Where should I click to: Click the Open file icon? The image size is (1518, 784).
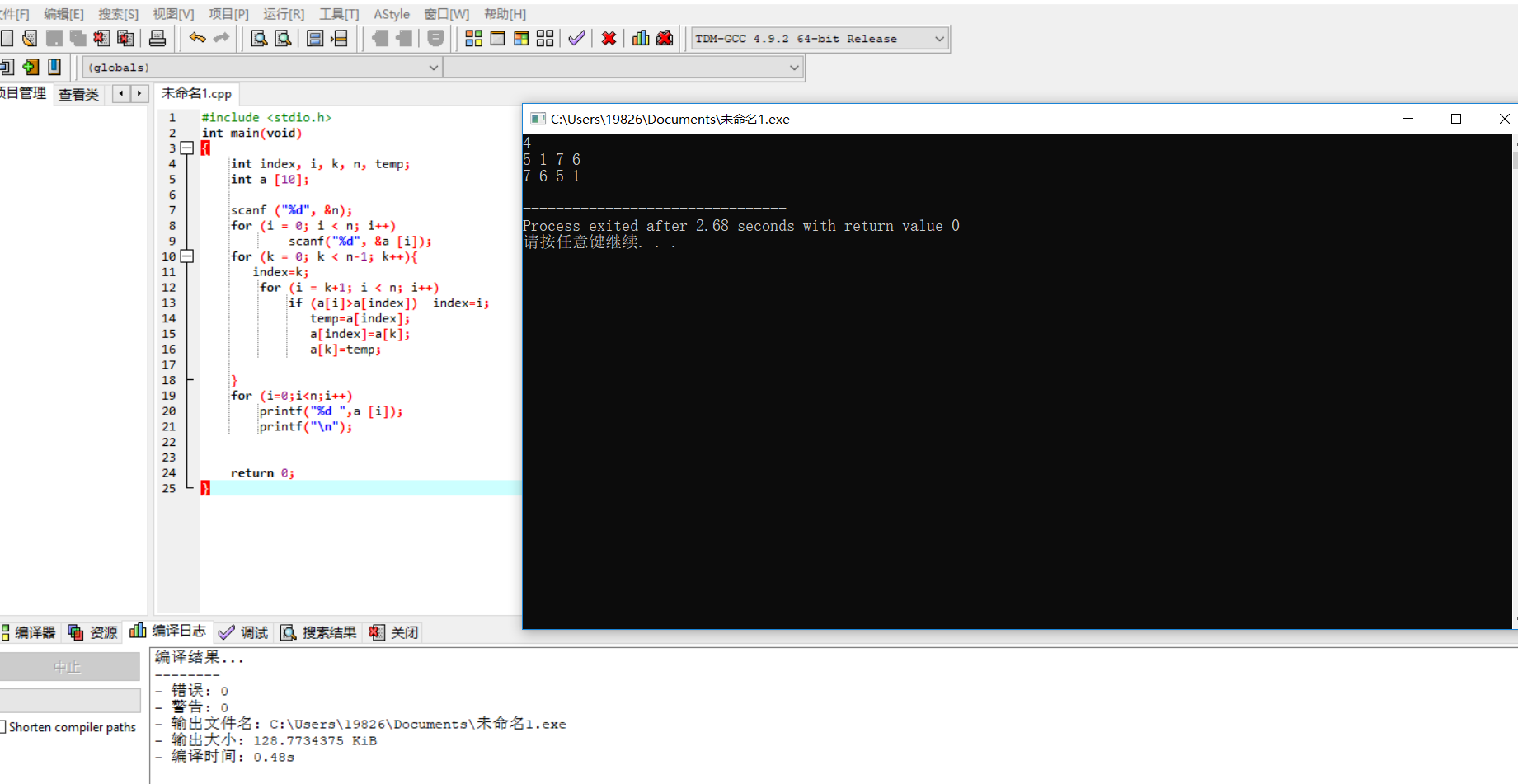coord(31,38)
